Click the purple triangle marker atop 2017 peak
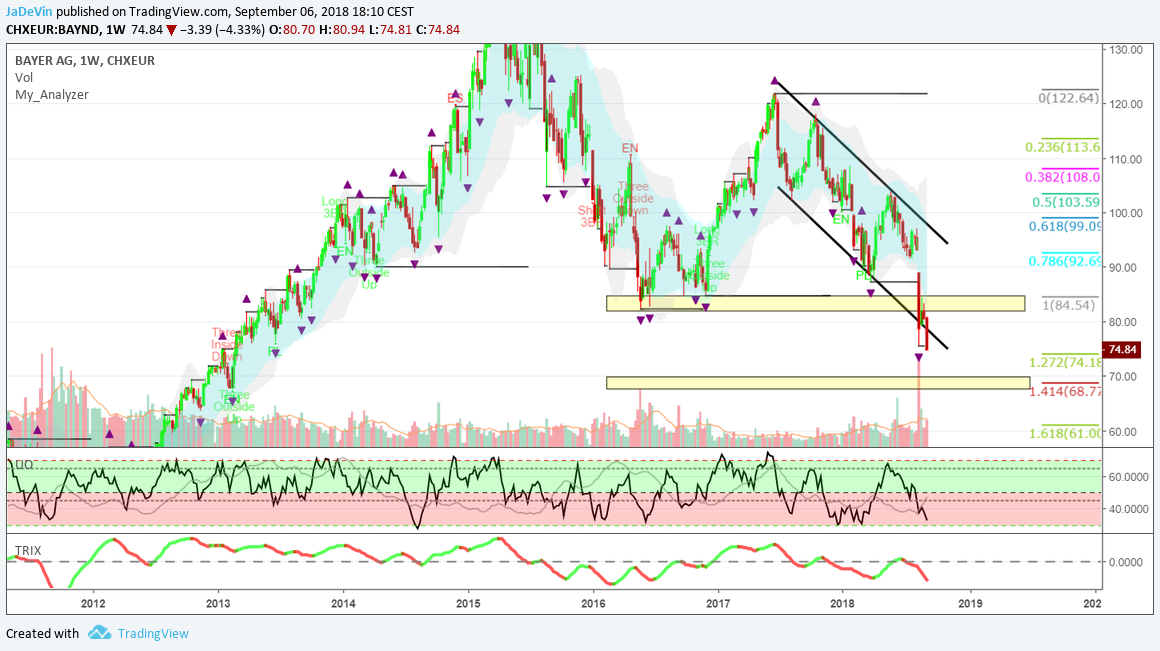1160x651 pixels. 775,81
